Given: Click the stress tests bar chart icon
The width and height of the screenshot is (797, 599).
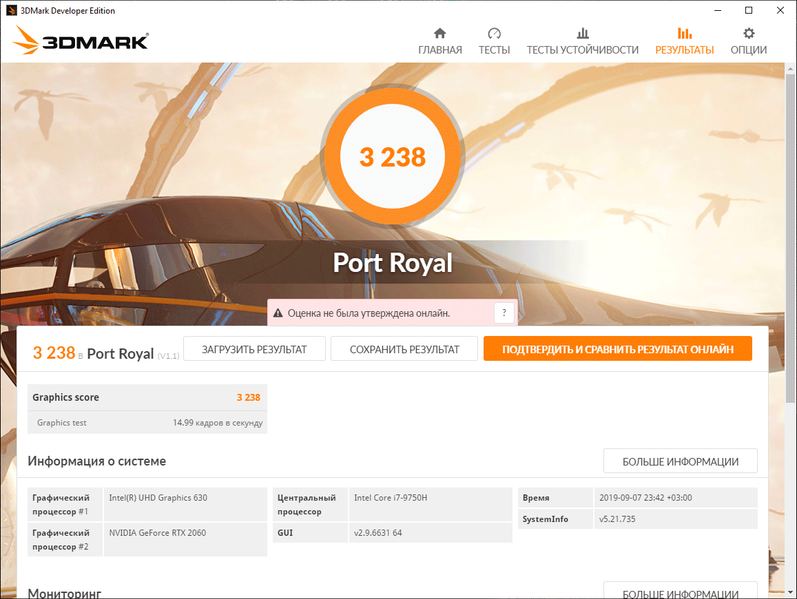Looking at the screenshot, I should (x=582, y=33).
